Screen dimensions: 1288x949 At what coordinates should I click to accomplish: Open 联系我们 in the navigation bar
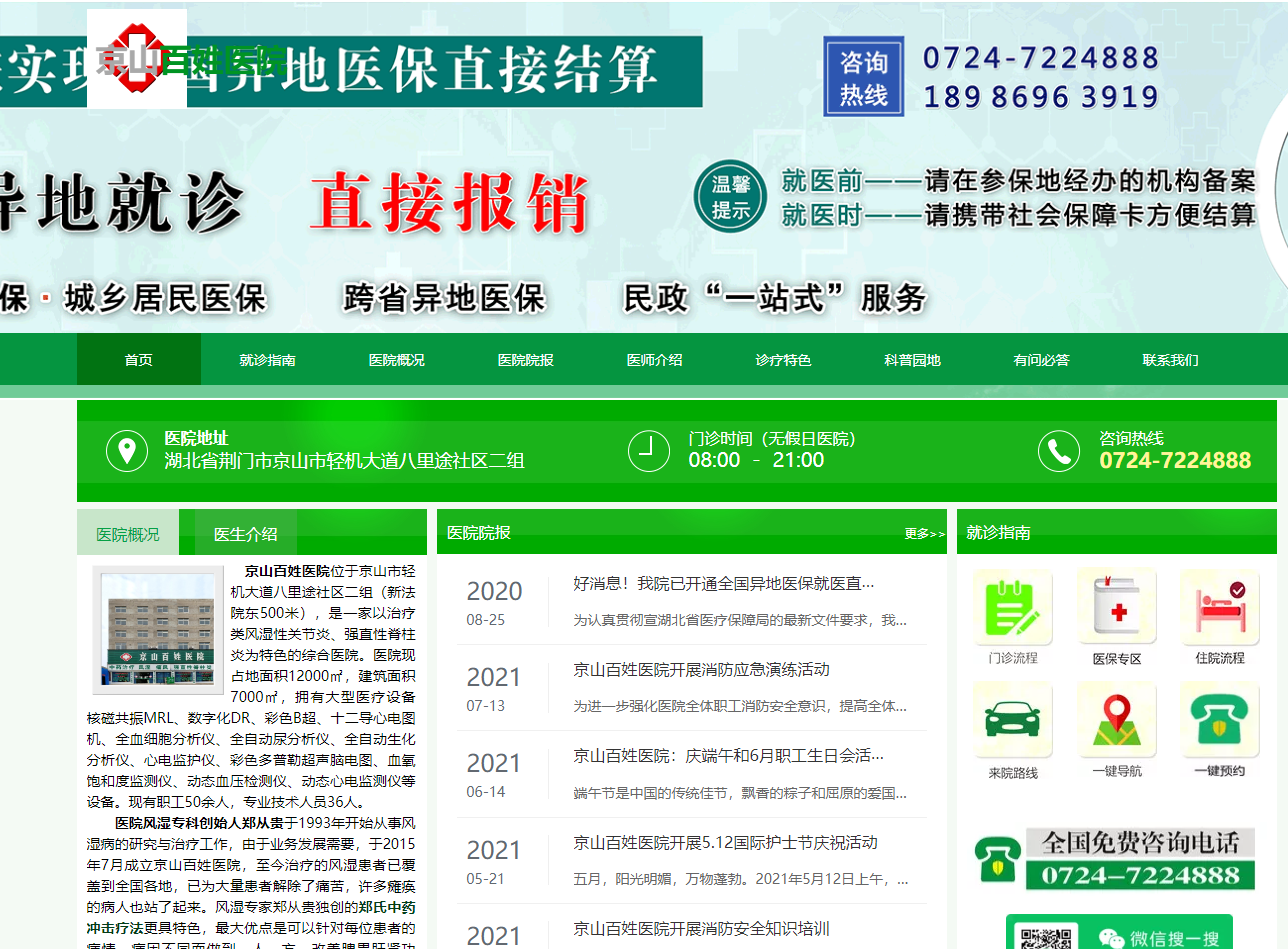1171,360
